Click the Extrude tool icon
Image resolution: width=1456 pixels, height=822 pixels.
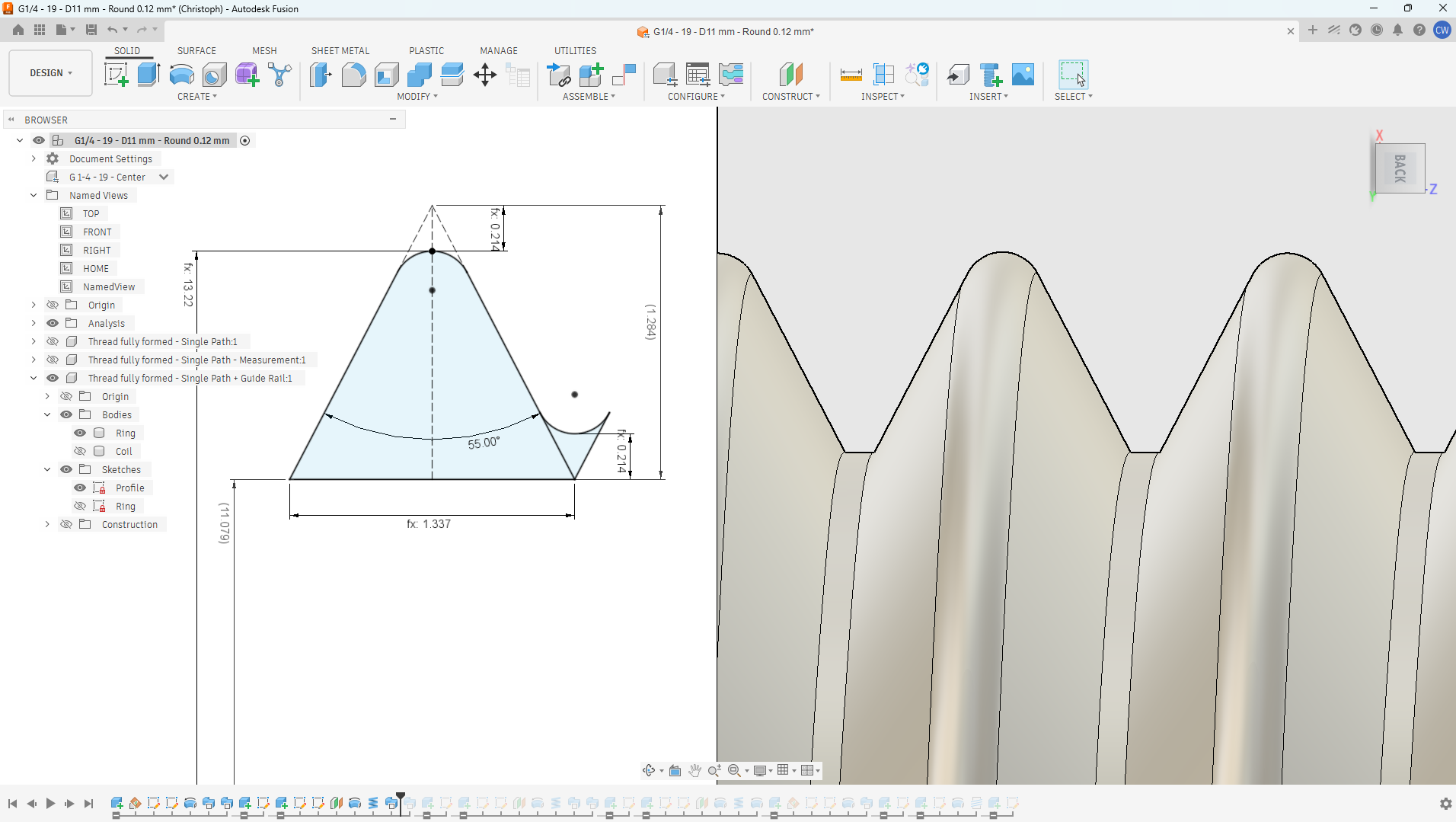(148, 75)
